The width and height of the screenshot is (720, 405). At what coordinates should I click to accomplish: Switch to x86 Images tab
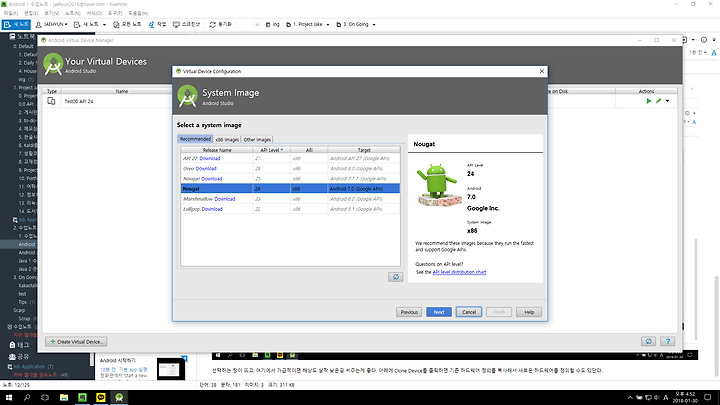coord(227,140)
